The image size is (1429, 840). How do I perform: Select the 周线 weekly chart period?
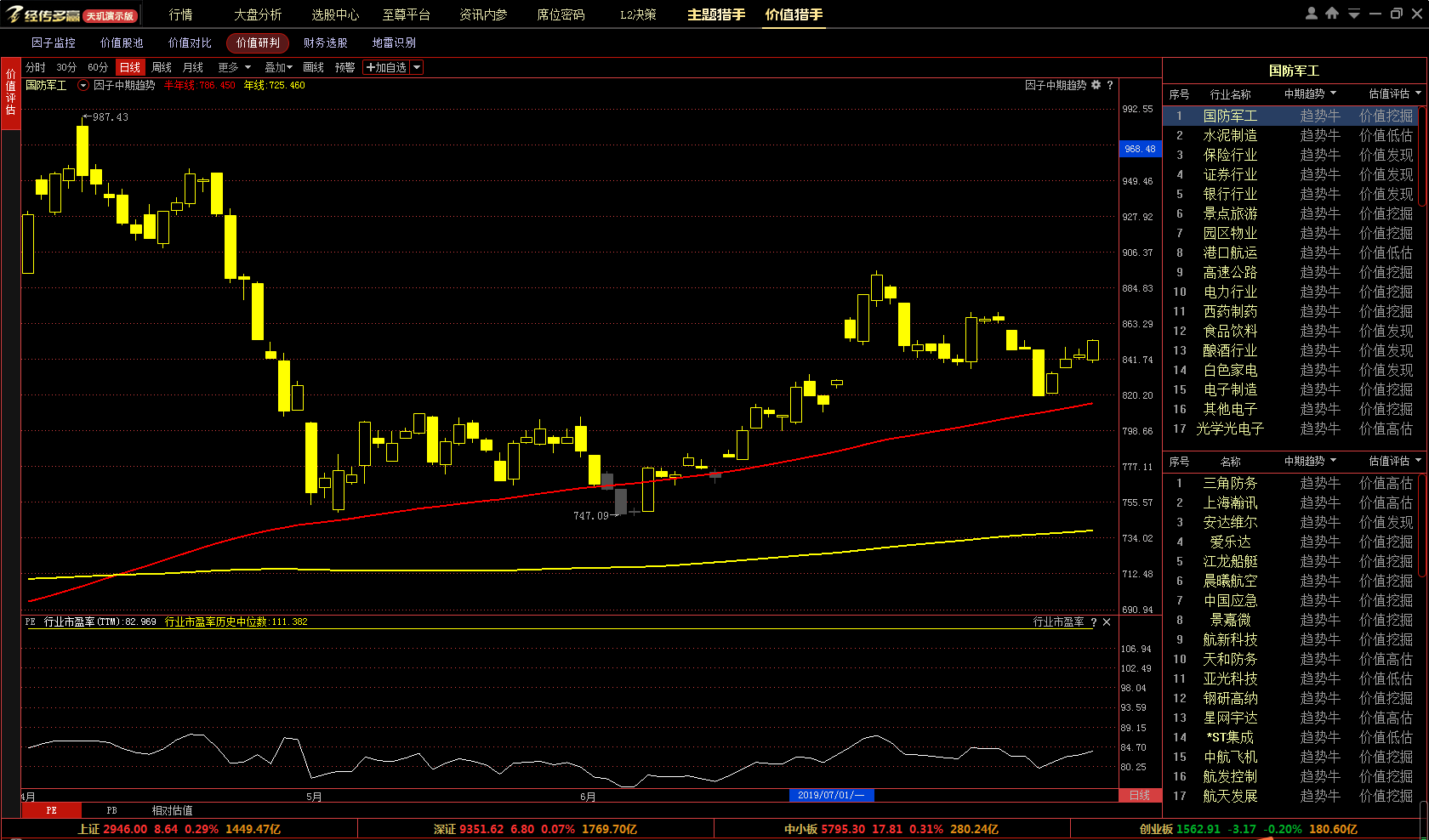pyautogui.click(x=162, y=67)
